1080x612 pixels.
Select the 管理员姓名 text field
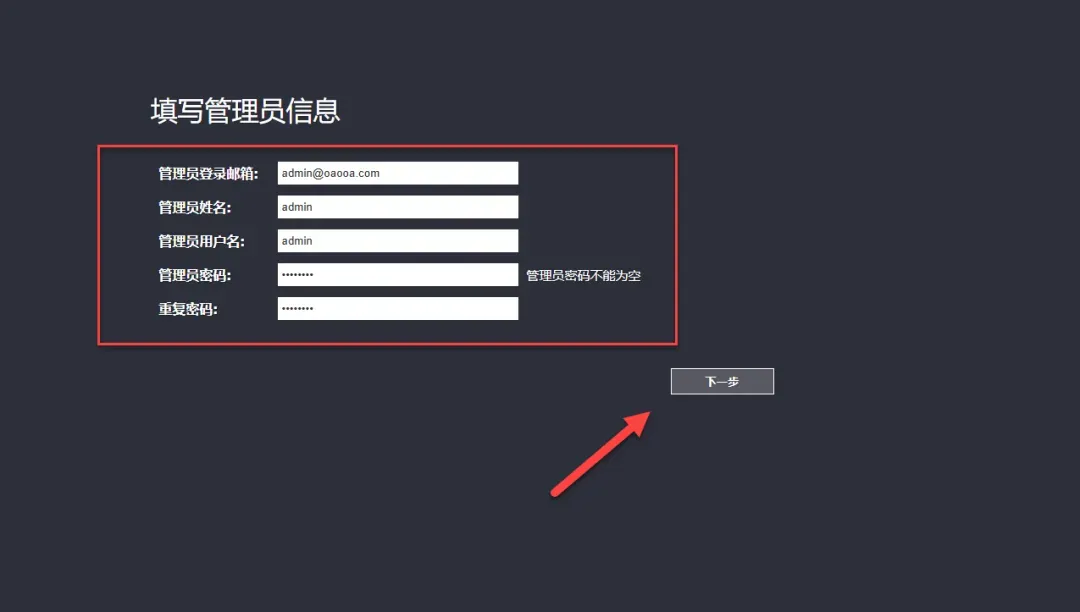[x=397, y=207]
